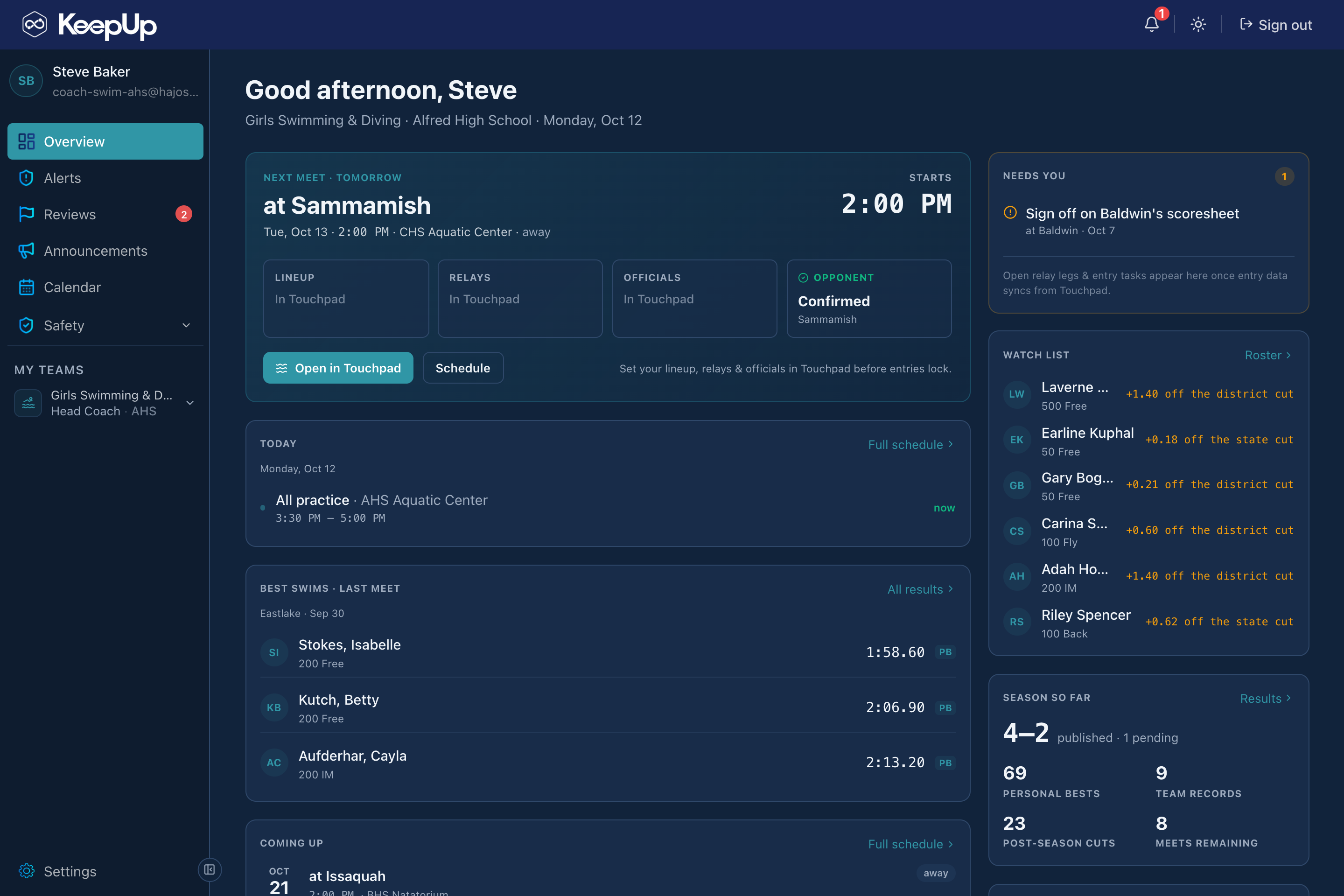
Task: Open Full schedule in Coming Up
Action: coord(911,844)
